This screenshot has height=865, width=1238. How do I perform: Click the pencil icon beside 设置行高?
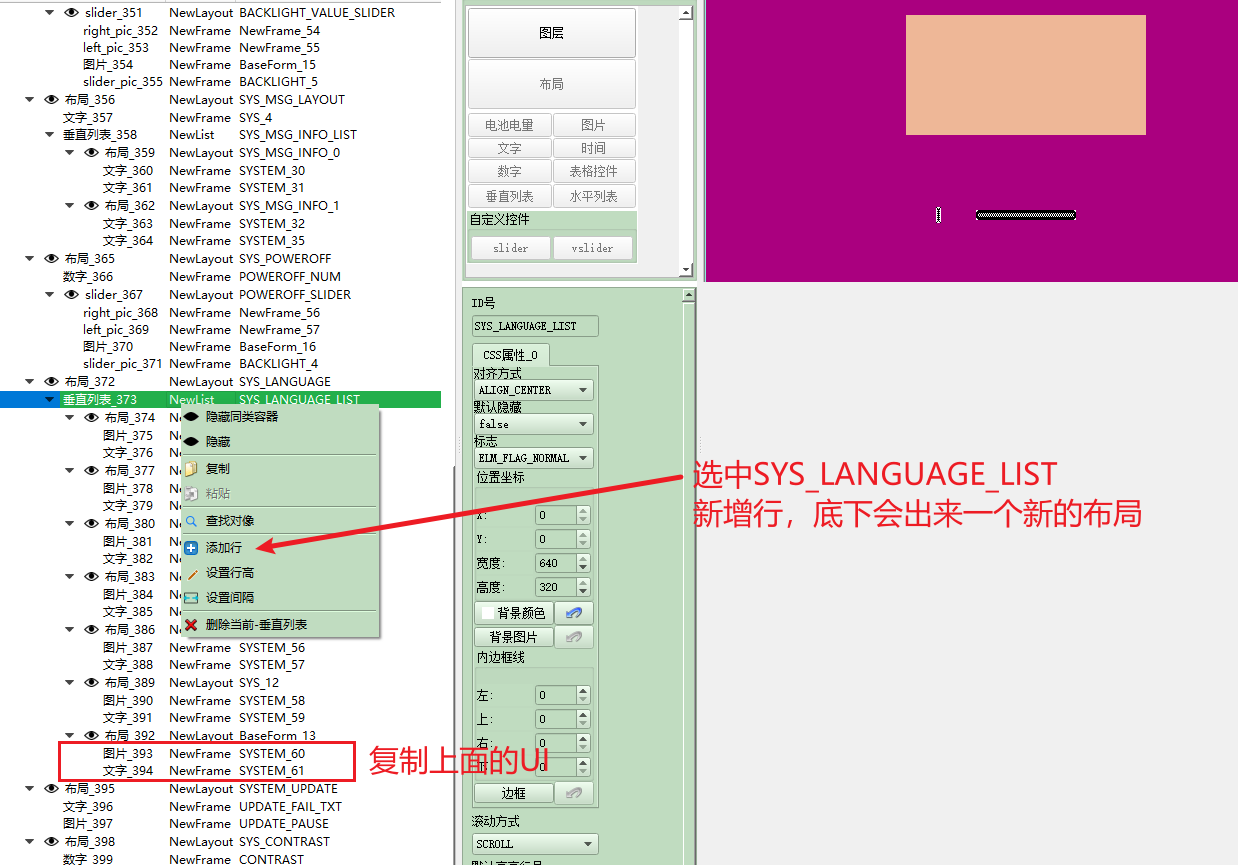pos(191,574)
